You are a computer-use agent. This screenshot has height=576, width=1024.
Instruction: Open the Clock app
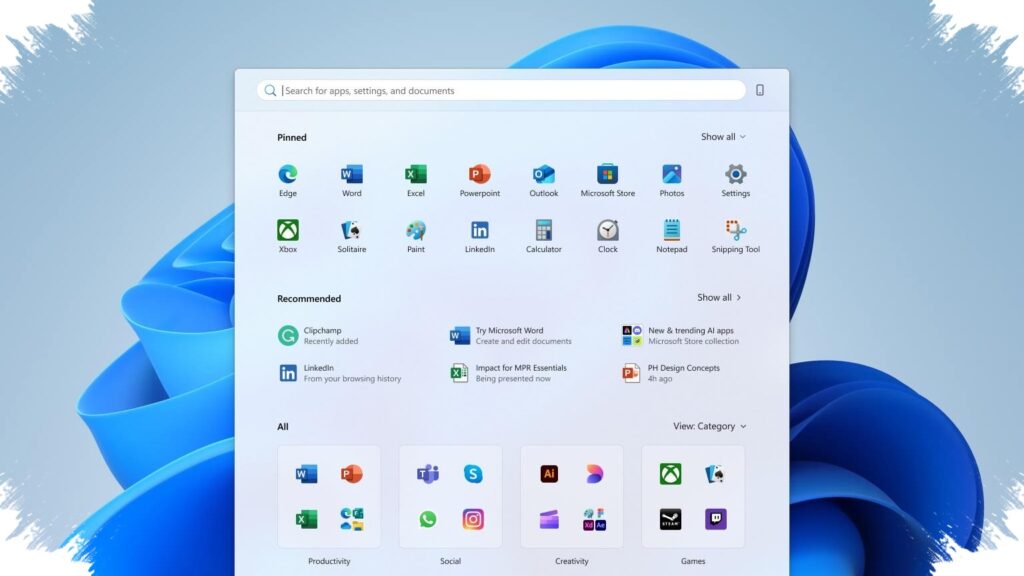pyautogui.click(x=607, y=236)
